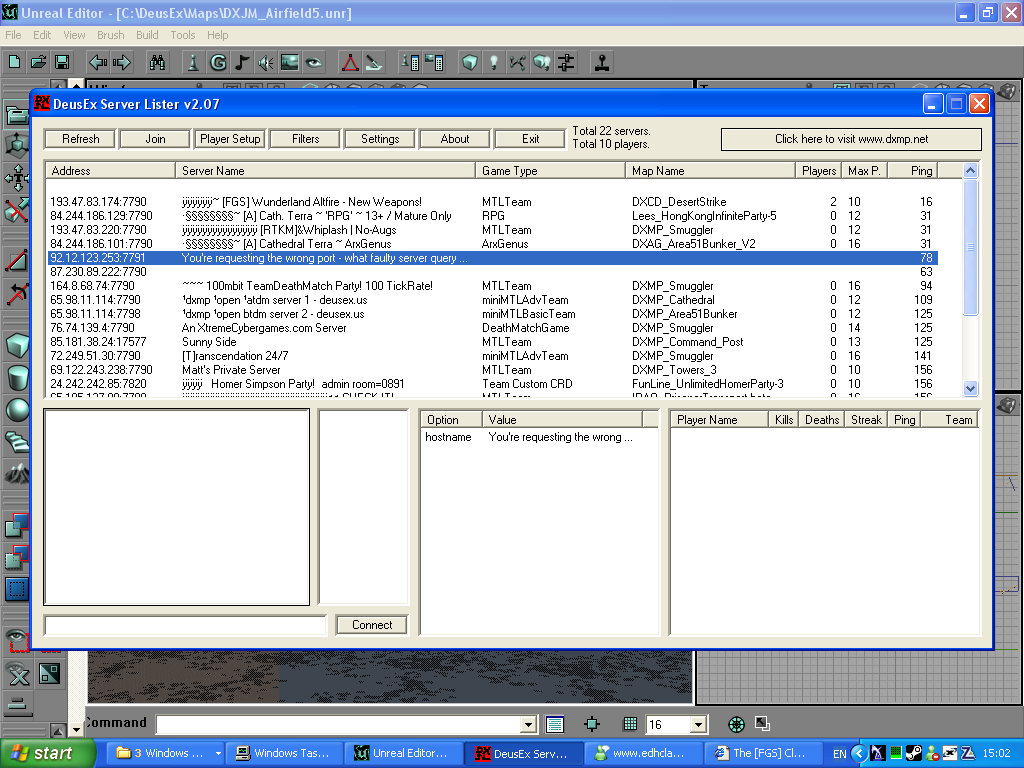Visit www.dxmp.net link button
The height and width of the screenshot is (768, 1024).
[851, 138]
